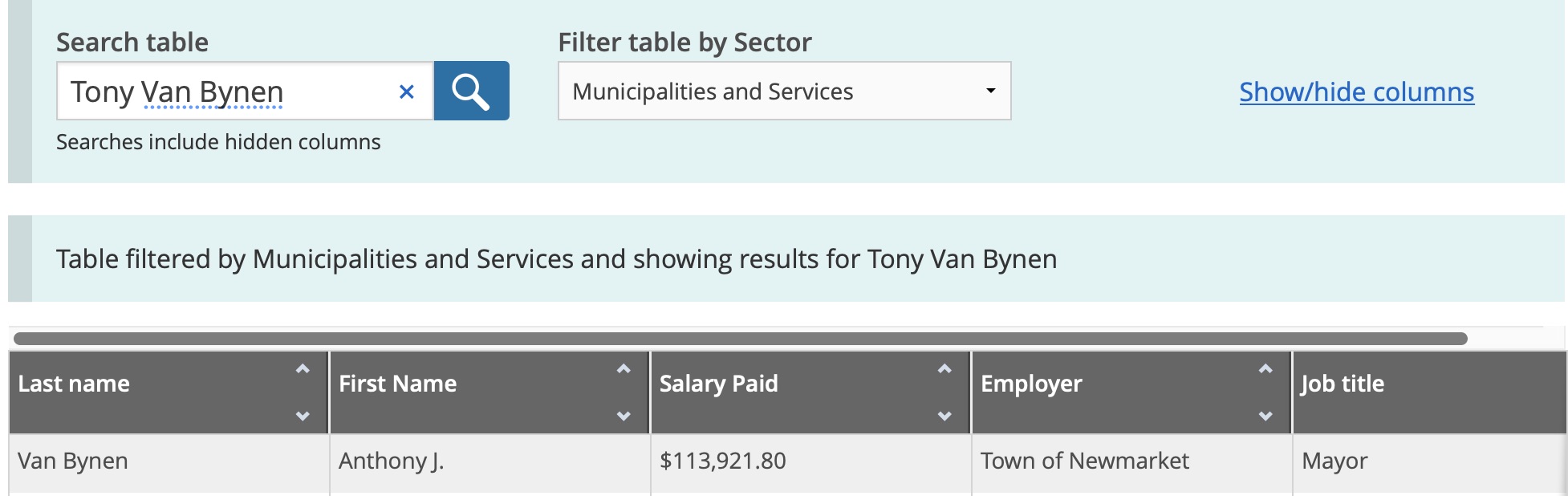Screen dimensions: 1568x496
Task: Click the horizontal table scrollbar
Action: 740,339
